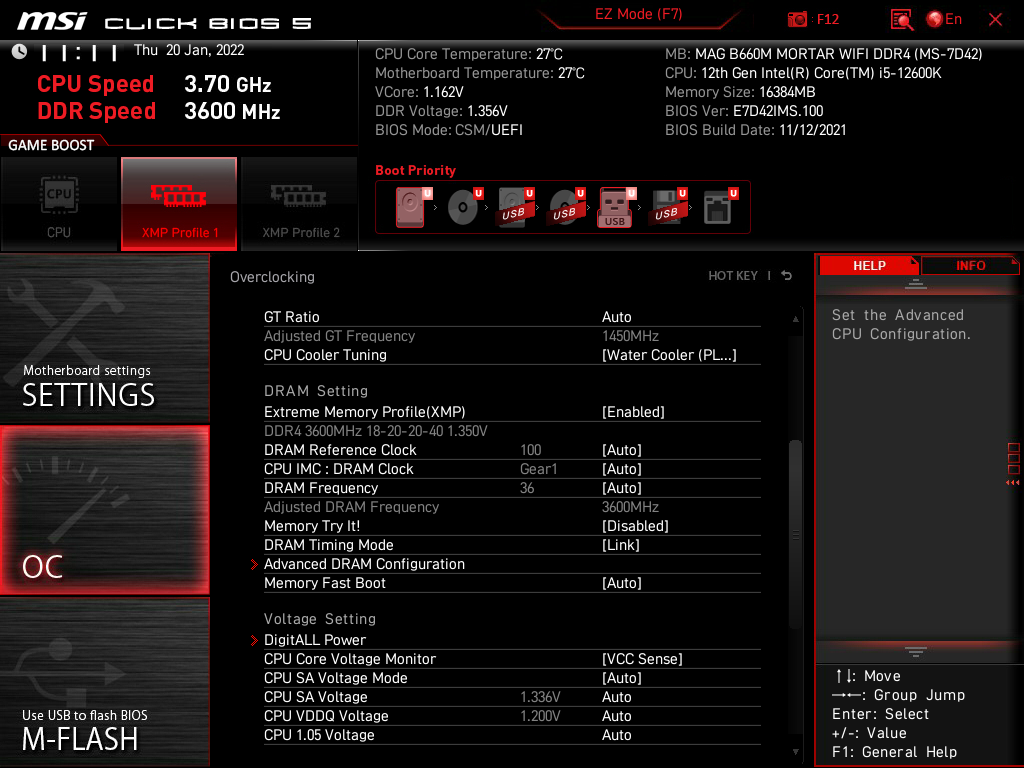Toggle XMP Profile 1
This screenshot has height=768, width=1024.
click(179, 204)
